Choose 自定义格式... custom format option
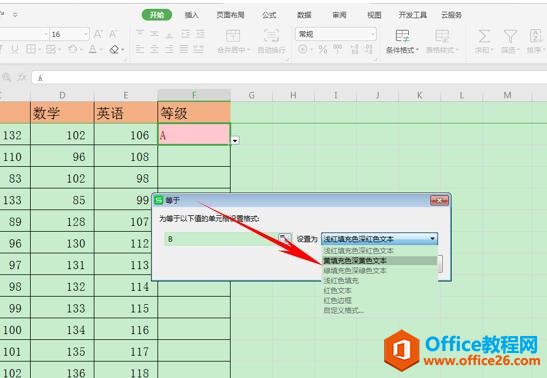547x378 pixels. (379, 310)
